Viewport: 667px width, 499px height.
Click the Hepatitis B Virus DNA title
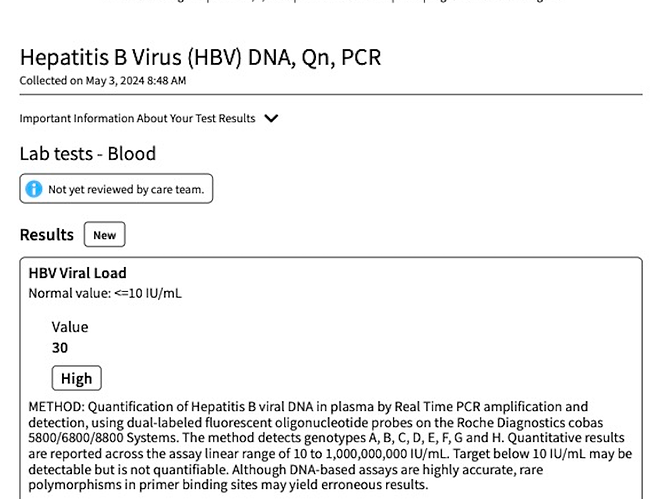pos(200,57)
